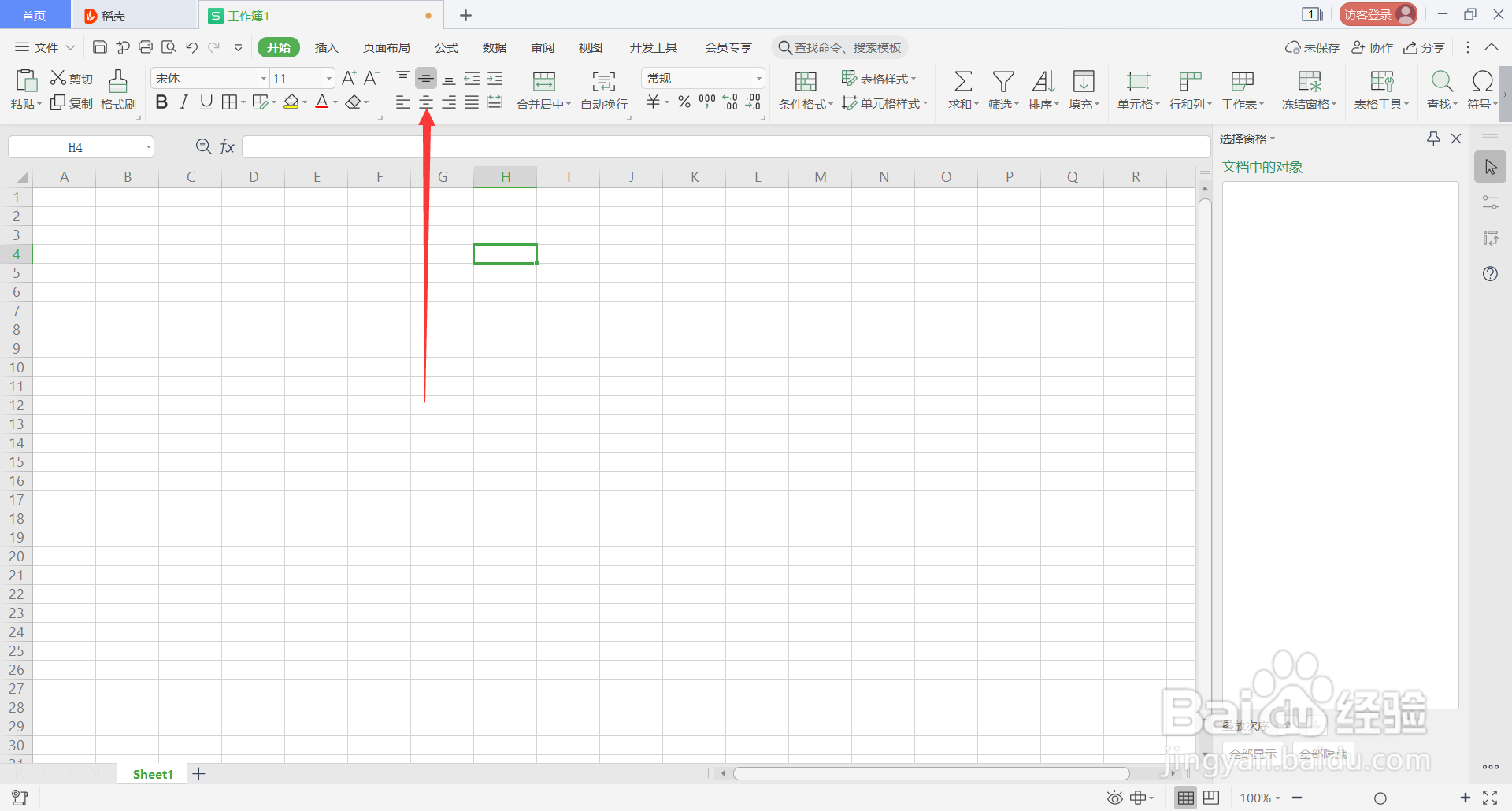Viewport: 1512px width, 811px height.
Task: Click the 分享 share button
Action: 1425,47
